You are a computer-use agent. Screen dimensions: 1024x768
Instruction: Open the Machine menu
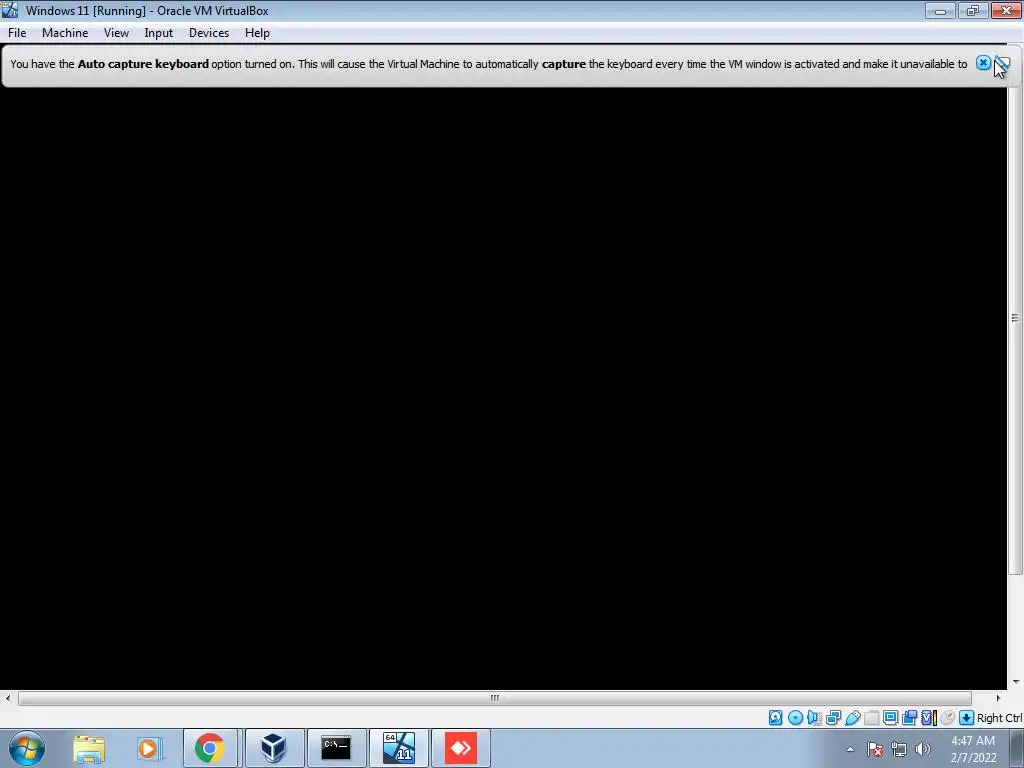pos(65,33)
